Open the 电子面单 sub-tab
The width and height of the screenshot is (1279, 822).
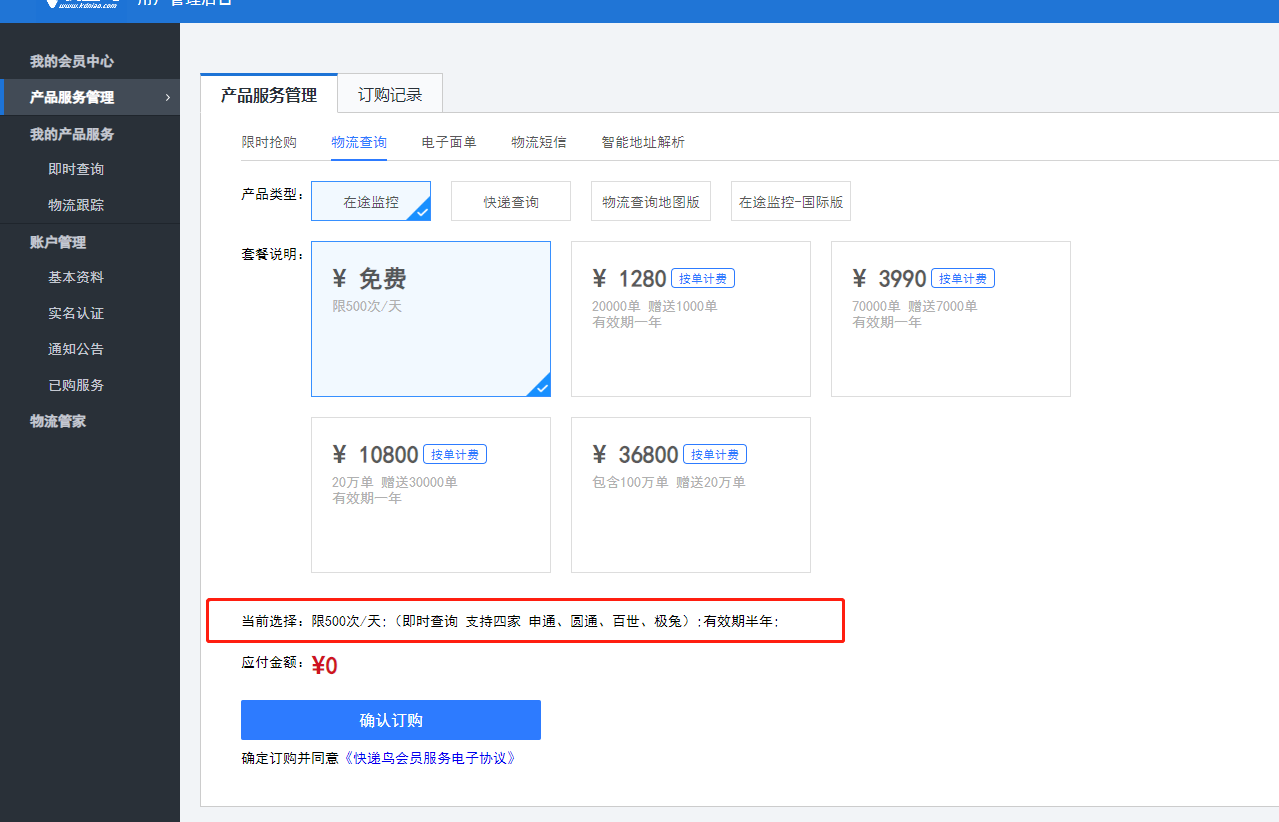[449, 142]
